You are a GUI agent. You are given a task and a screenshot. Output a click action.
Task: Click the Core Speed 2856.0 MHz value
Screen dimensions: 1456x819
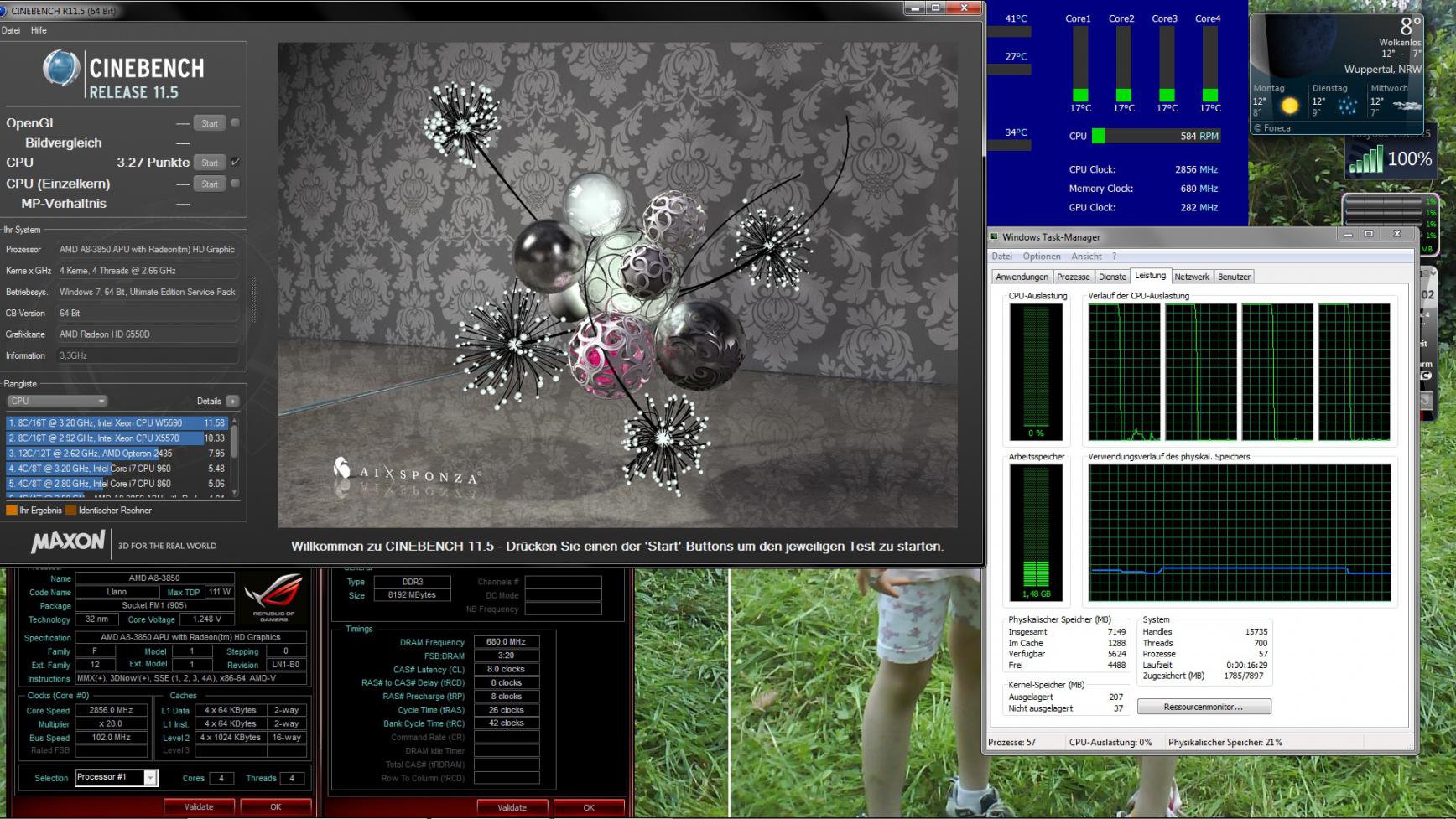point(111,710)
